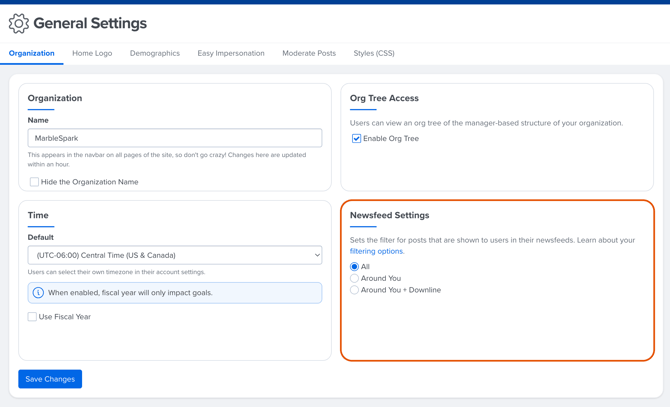Disable the Enable Org Tree checkbox
The width and height of the screenshot is (670, 407).
356,139
